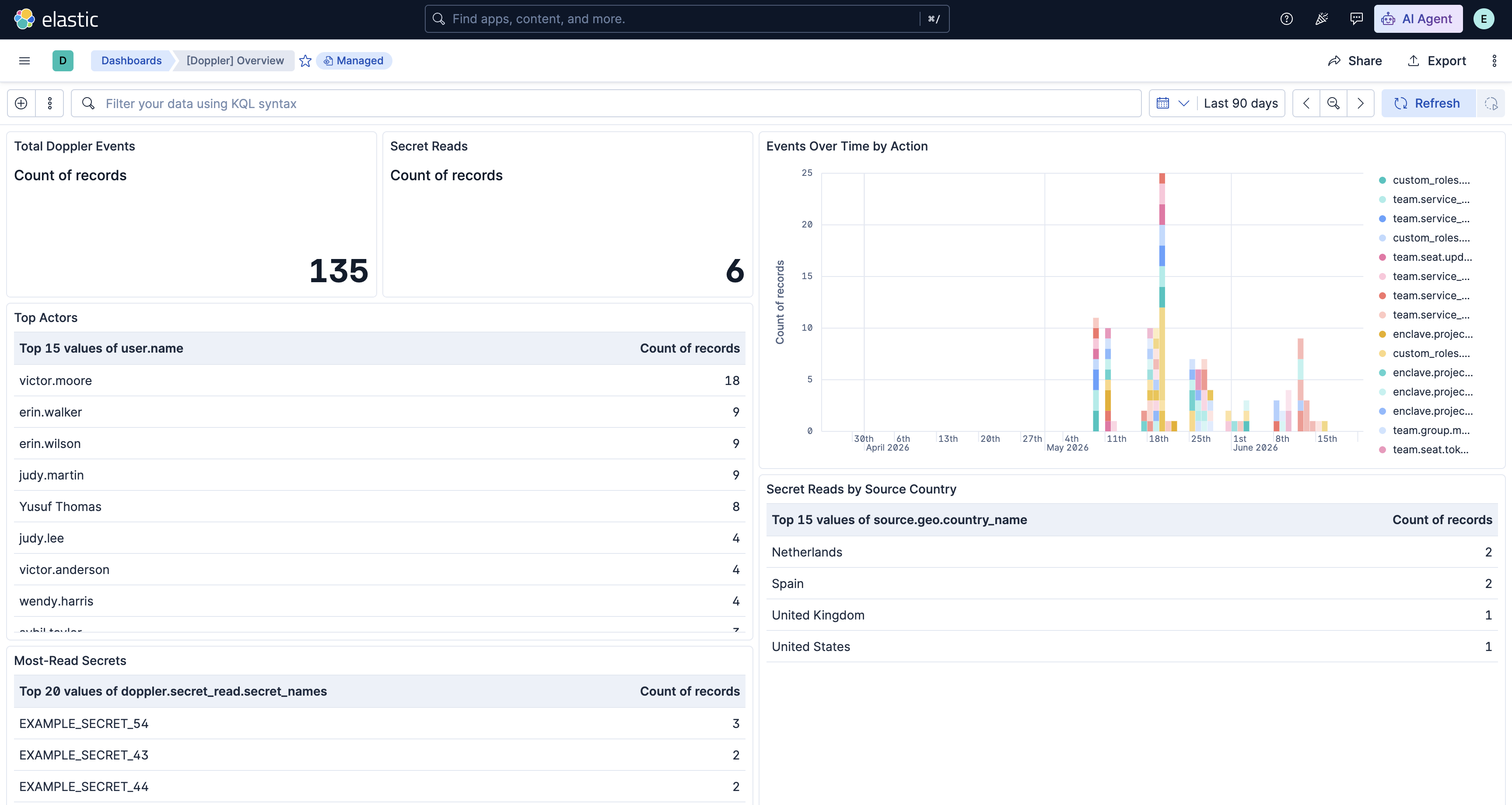
Task: Toggle the hamburger navigation menu
Action: click(x=24, y=60)
